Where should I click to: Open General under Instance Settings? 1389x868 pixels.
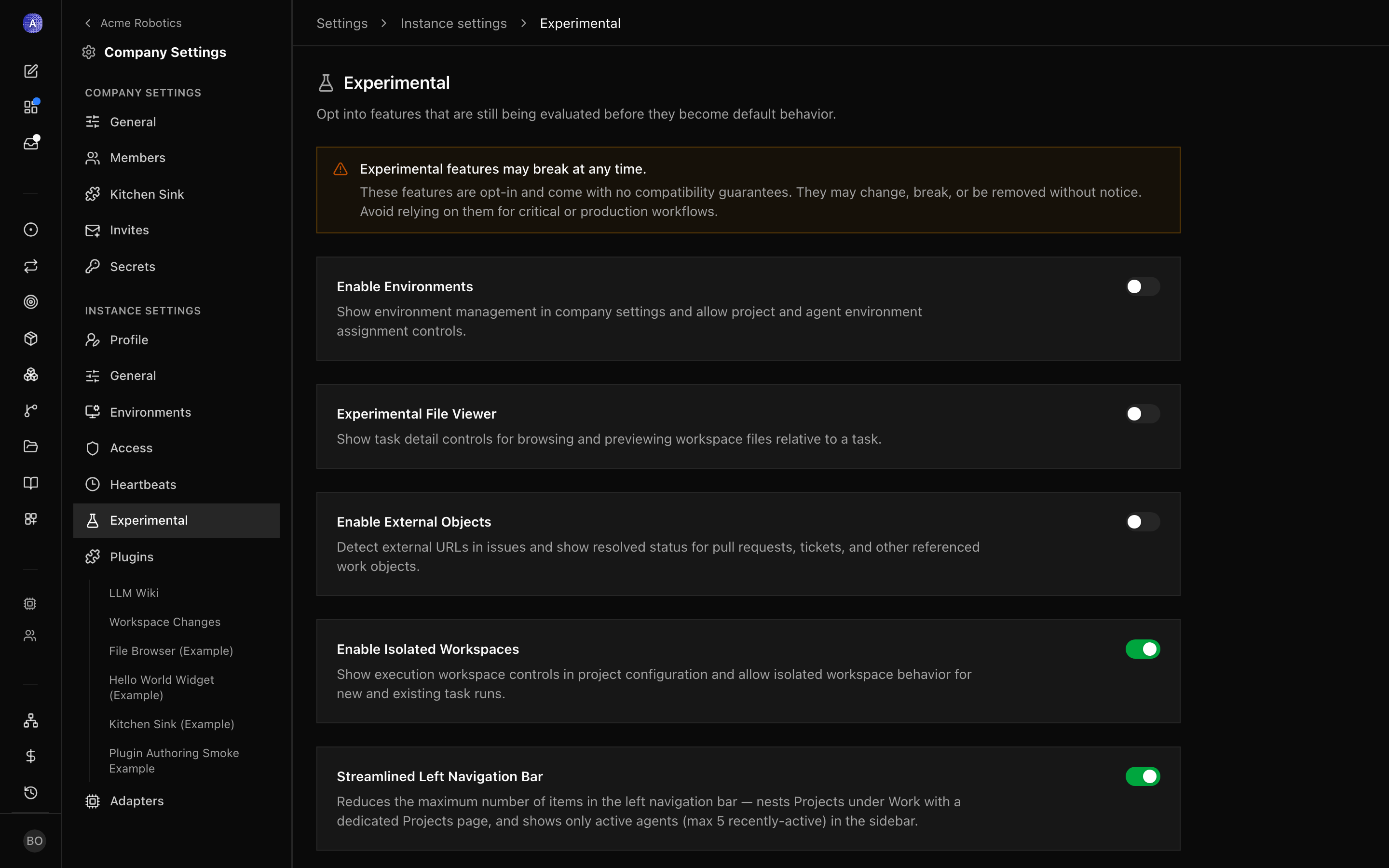click(x=176, y=376)
